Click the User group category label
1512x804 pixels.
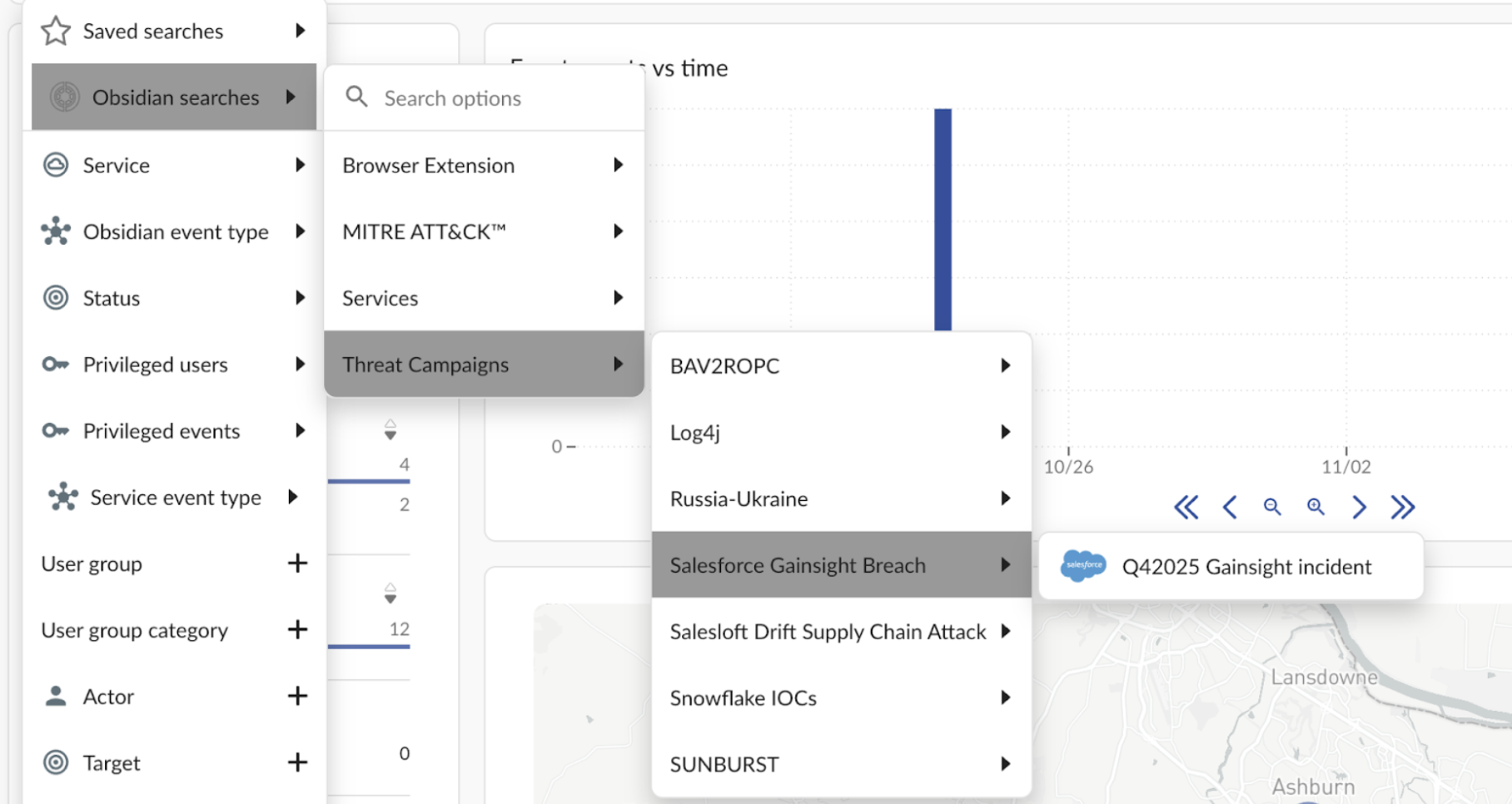click(135, 630)
